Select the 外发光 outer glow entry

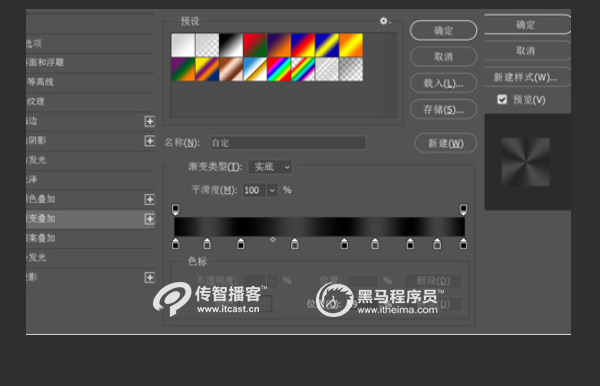tap(90, 257)
